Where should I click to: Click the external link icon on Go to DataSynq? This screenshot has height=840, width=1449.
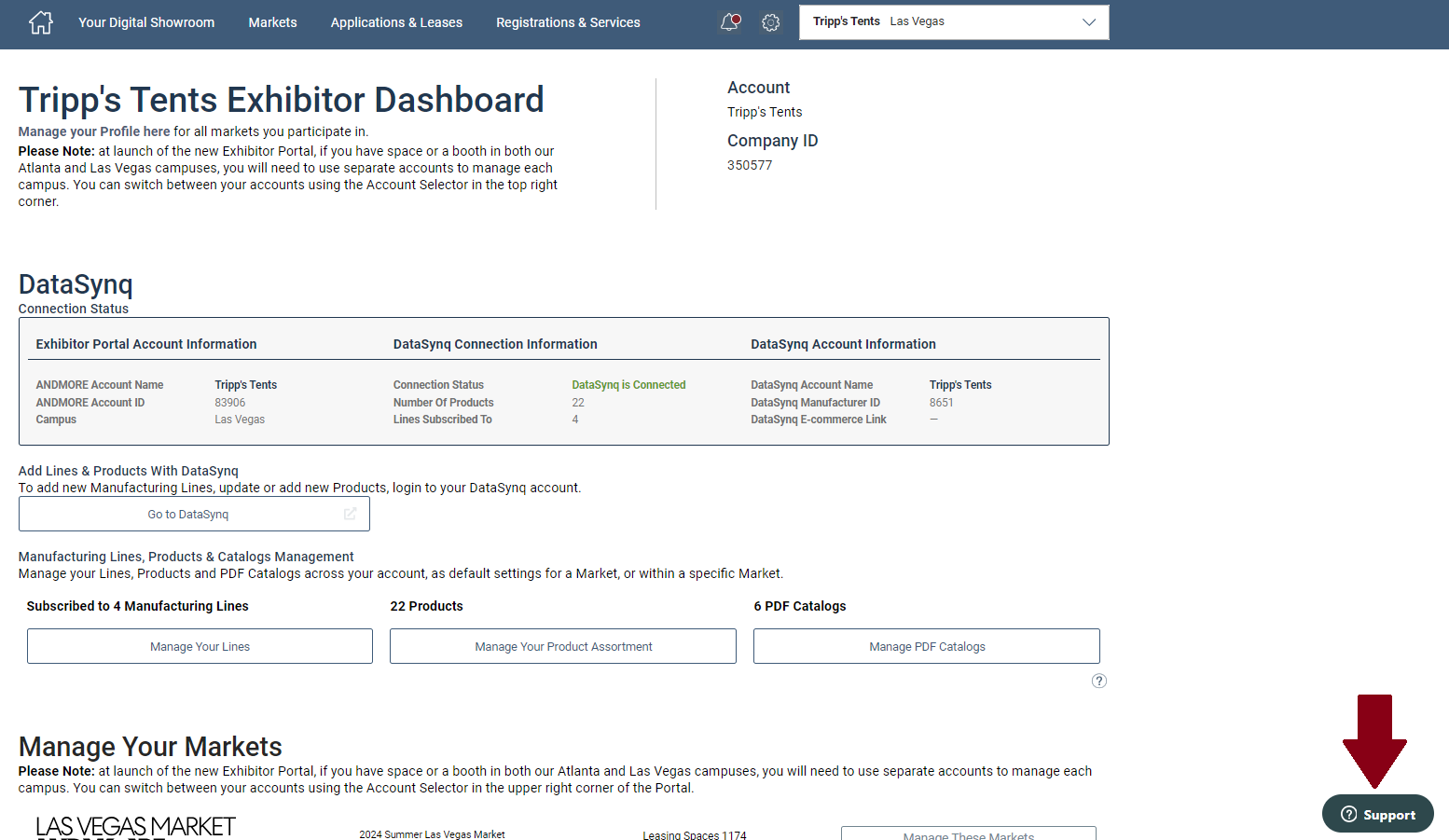tap(351, 514)
